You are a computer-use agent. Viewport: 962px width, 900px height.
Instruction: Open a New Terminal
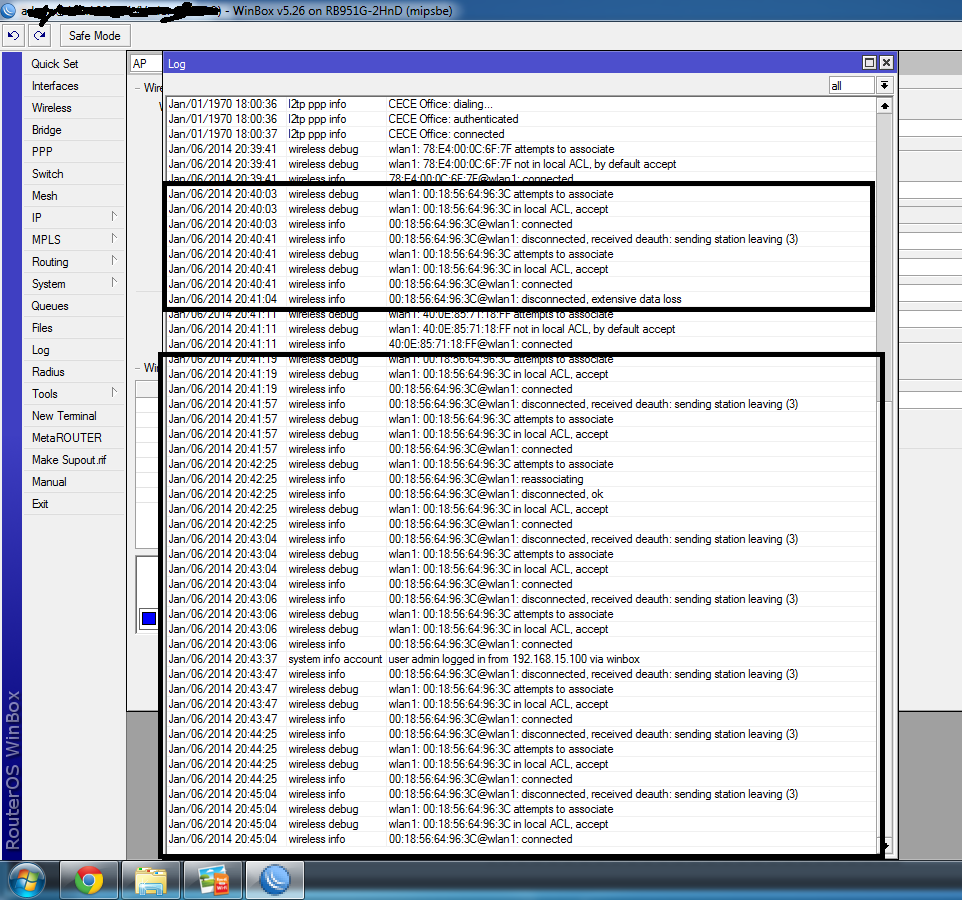coord(64,415)
